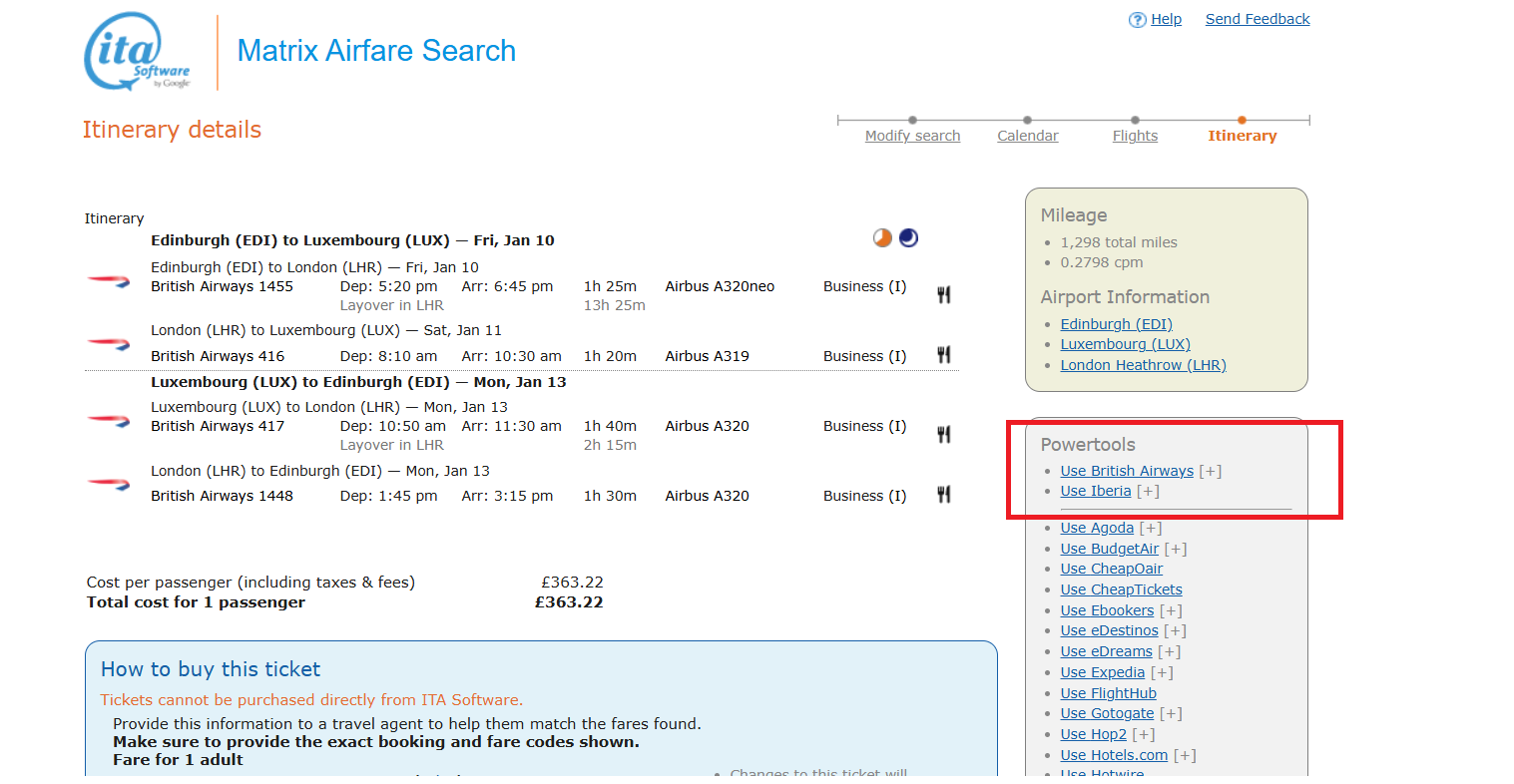Screen dimensions: 1514x784
Task: Expand the Use Iberia [+] options
Action: point(1148,491)
